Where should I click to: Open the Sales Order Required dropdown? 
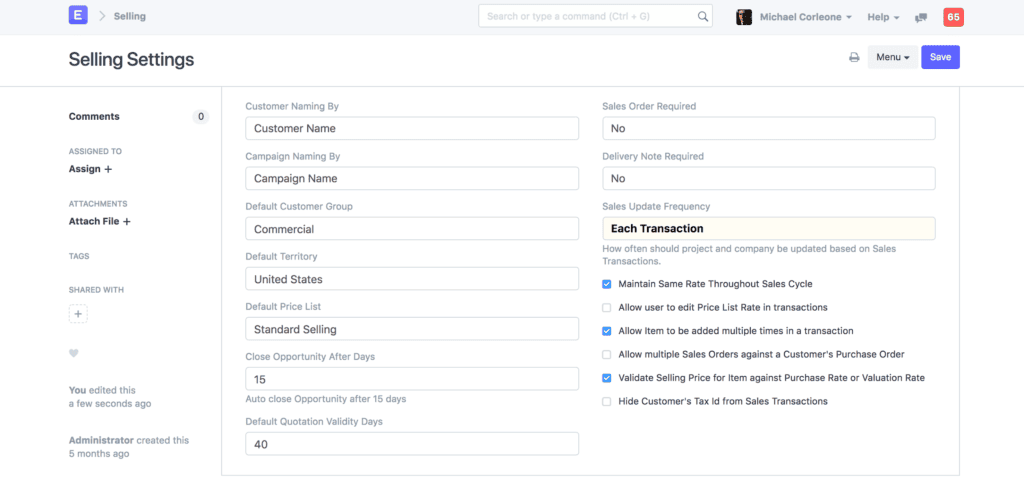pyautogui.click(x=769, y=129)
